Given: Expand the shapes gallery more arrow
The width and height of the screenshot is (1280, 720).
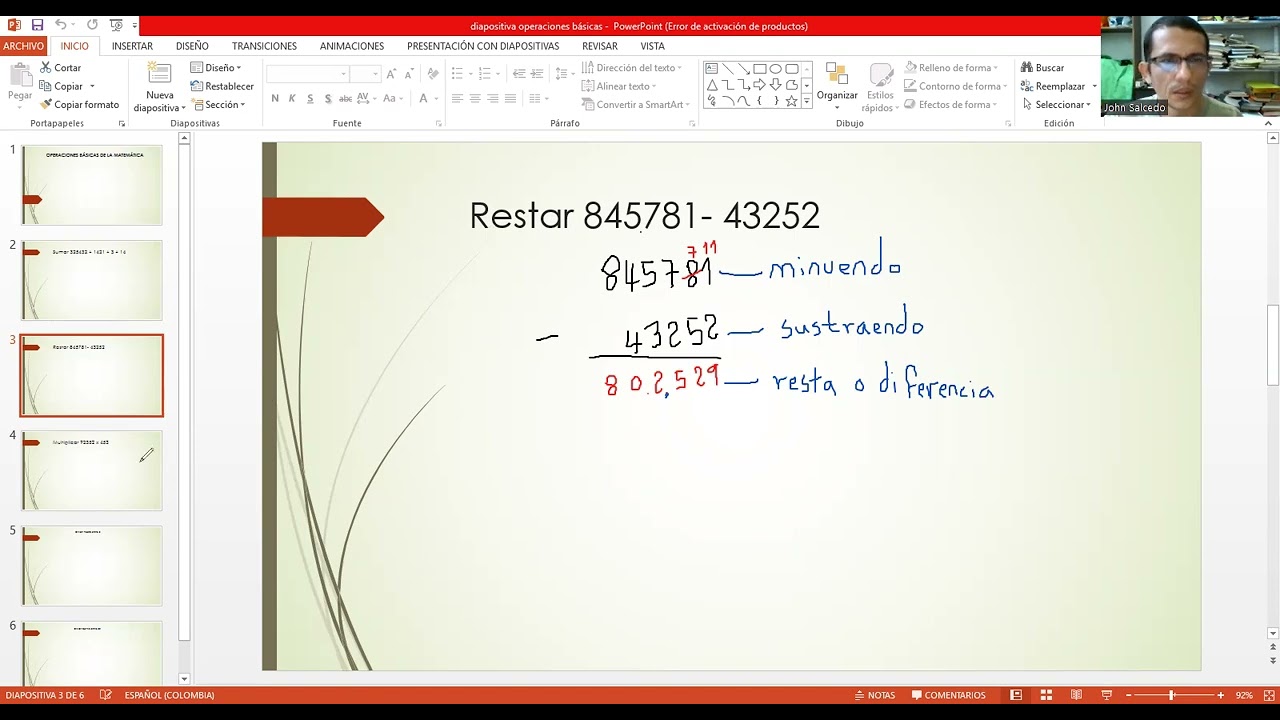Looking at the screenshot, I should 806,102.
